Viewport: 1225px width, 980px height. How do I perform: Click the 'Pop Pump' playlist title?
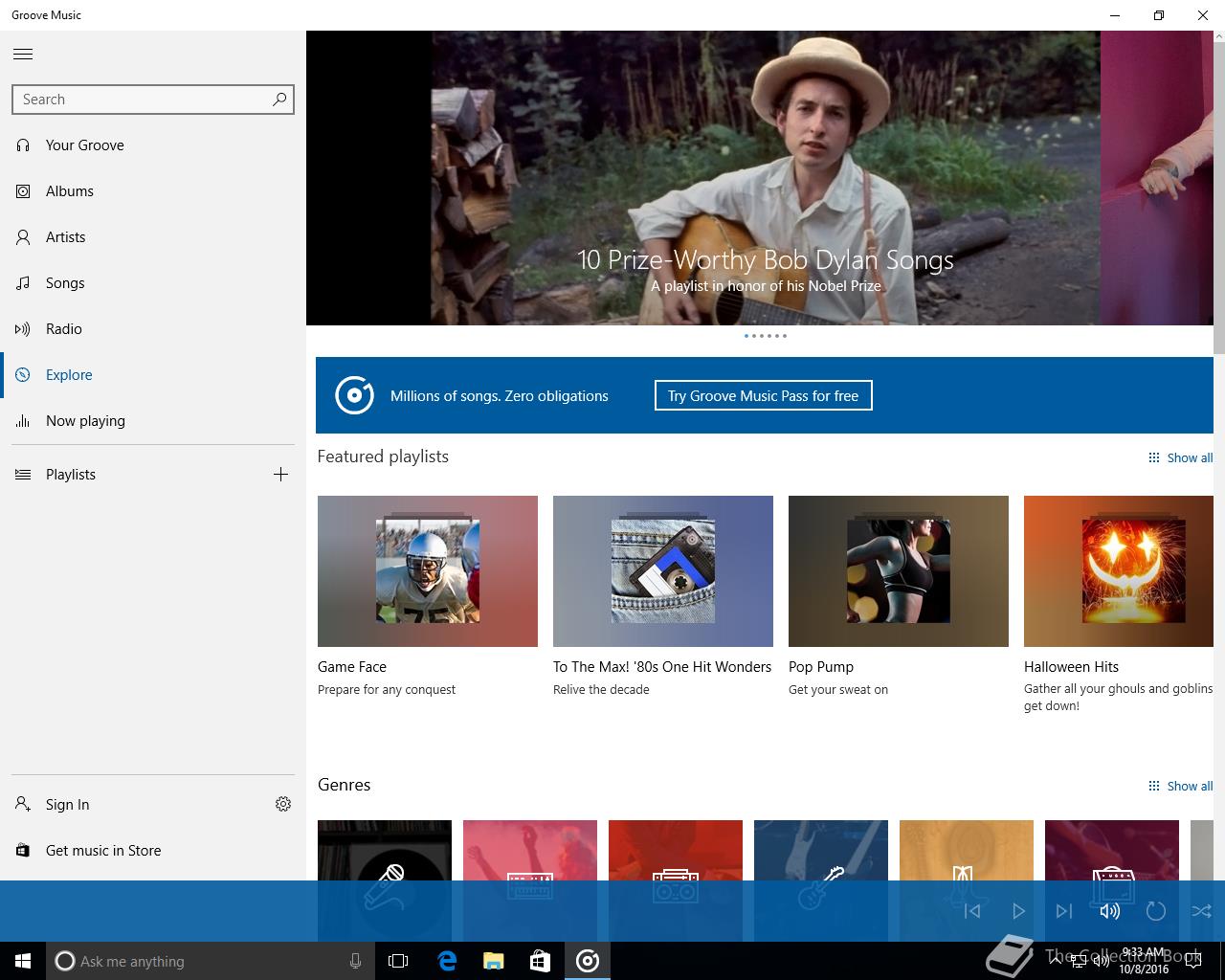[821, 667]
